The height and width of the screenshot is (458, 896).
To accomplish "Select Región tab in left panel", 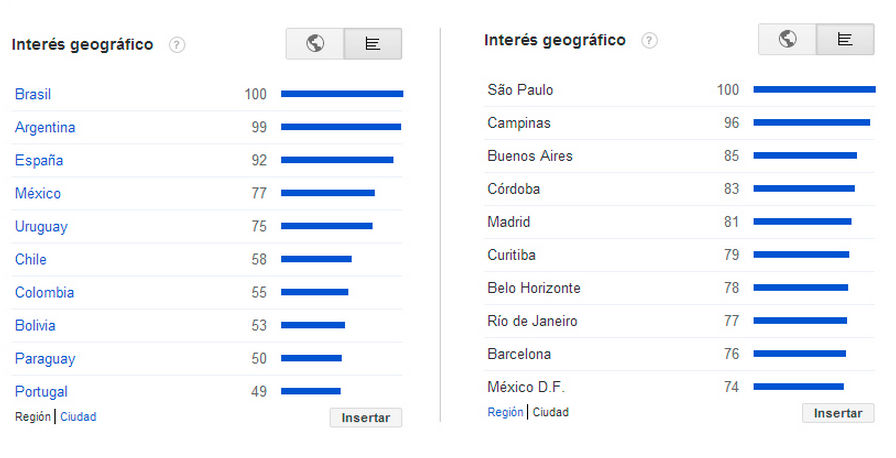I will pyautogui.click(x=33, y=416).
